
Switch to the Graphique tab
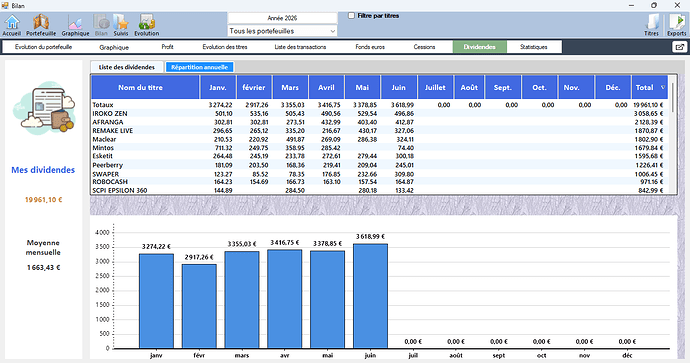pos(114,47)
